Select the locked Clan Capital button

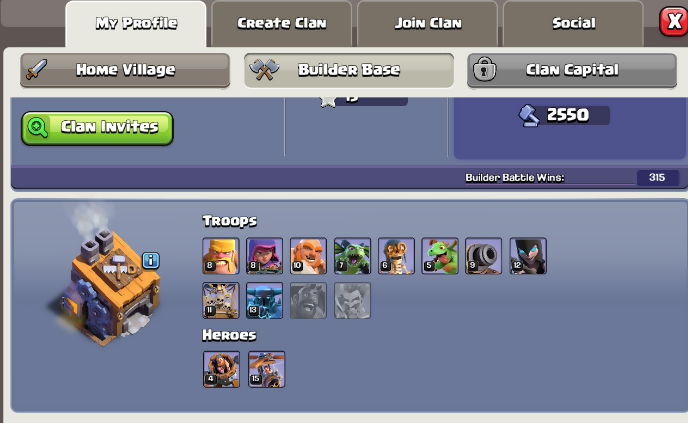[572, 70]
